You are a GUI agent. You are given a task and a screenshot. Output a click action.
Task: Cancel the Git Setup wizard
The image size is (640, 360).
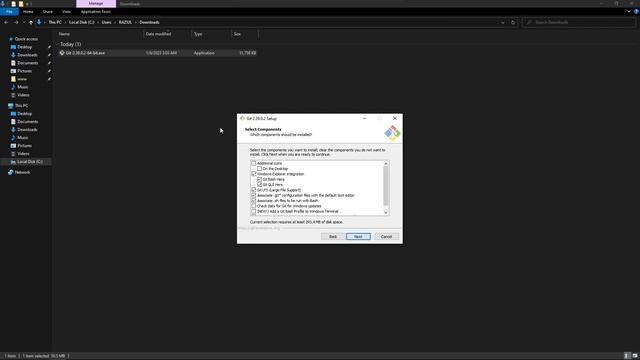[386, 237]
